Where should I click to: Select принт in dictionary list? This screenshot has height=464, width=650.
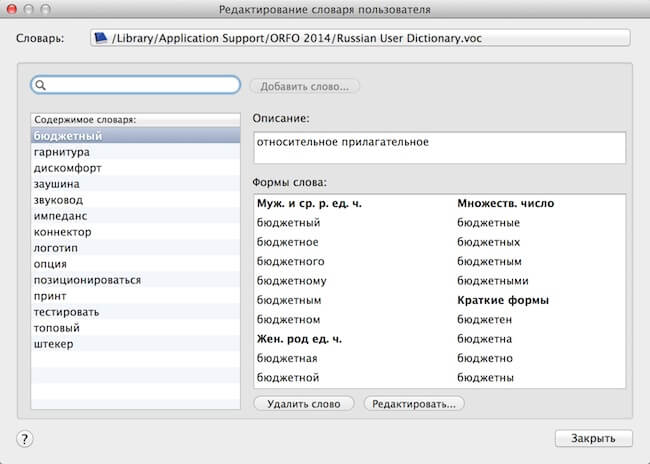(136, 296)
